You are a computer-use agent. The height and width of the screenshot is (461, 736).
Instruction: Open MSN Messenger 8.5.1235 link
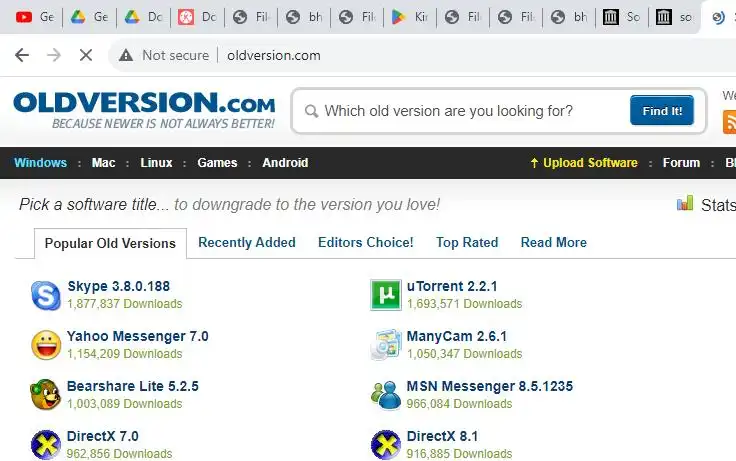490,386
